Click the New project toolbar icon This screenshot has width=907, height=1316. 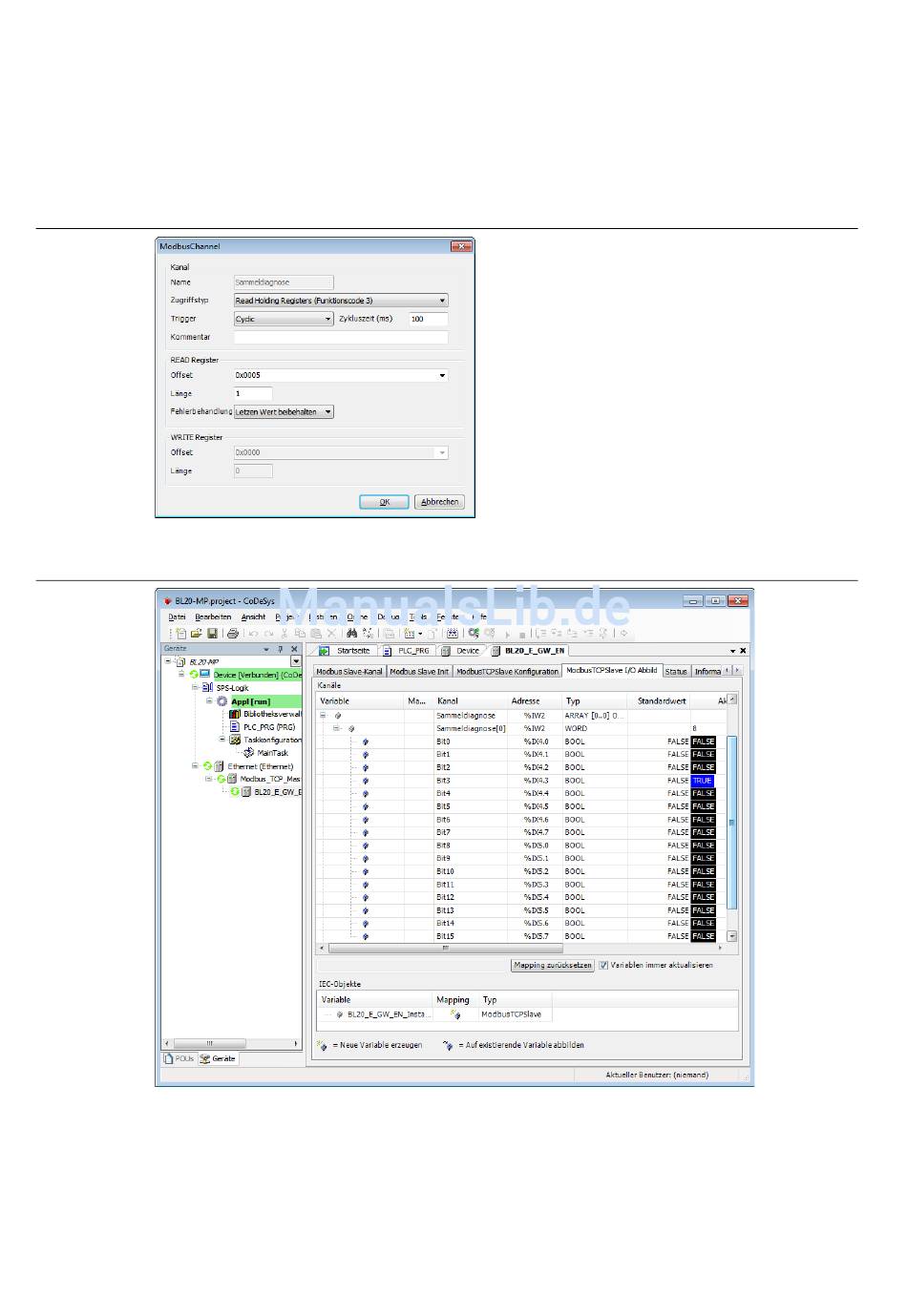tap(181, 633)
